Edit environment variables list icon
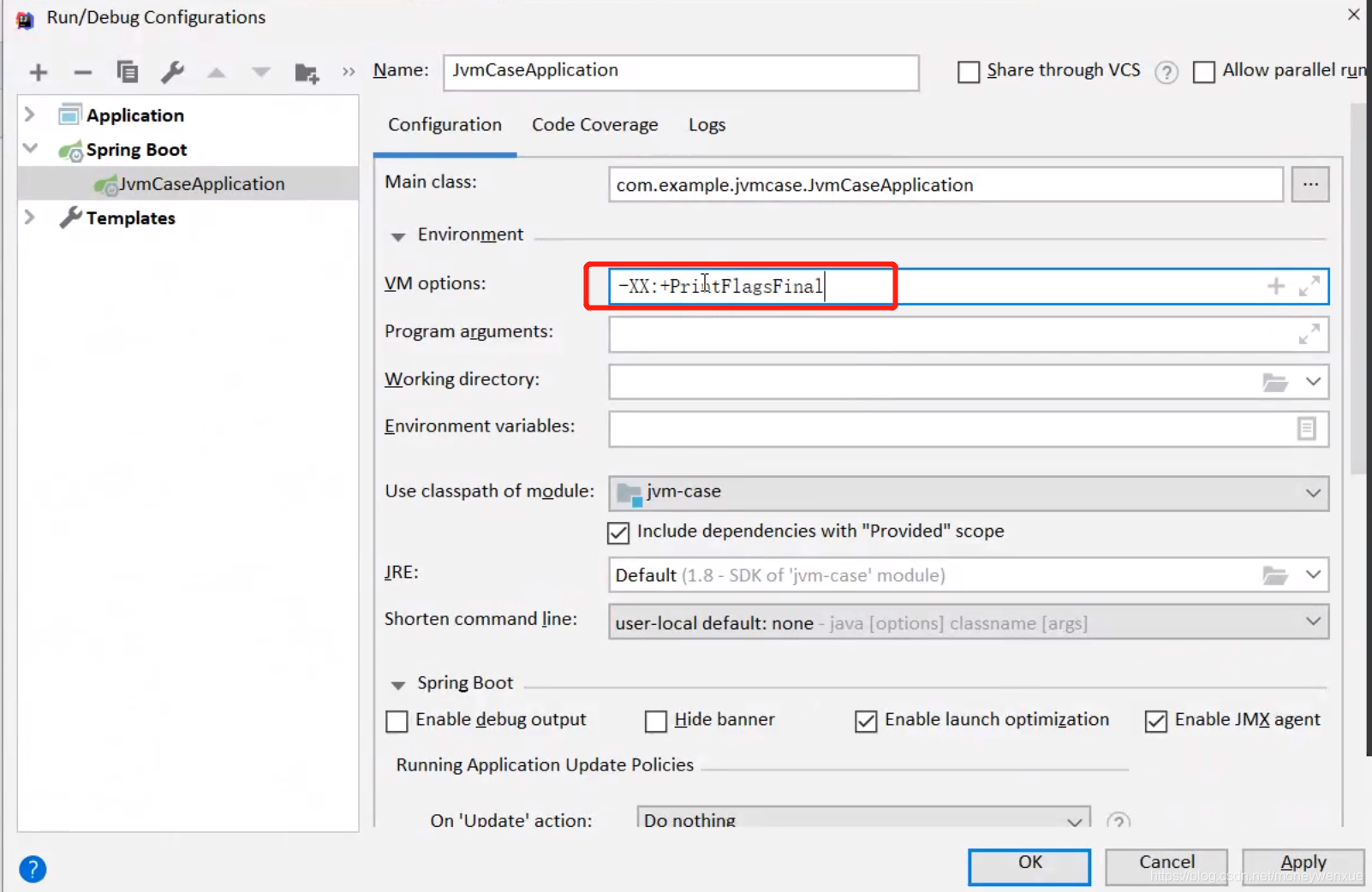Viewport: 1372px width, 892px height. [1306, 428]
